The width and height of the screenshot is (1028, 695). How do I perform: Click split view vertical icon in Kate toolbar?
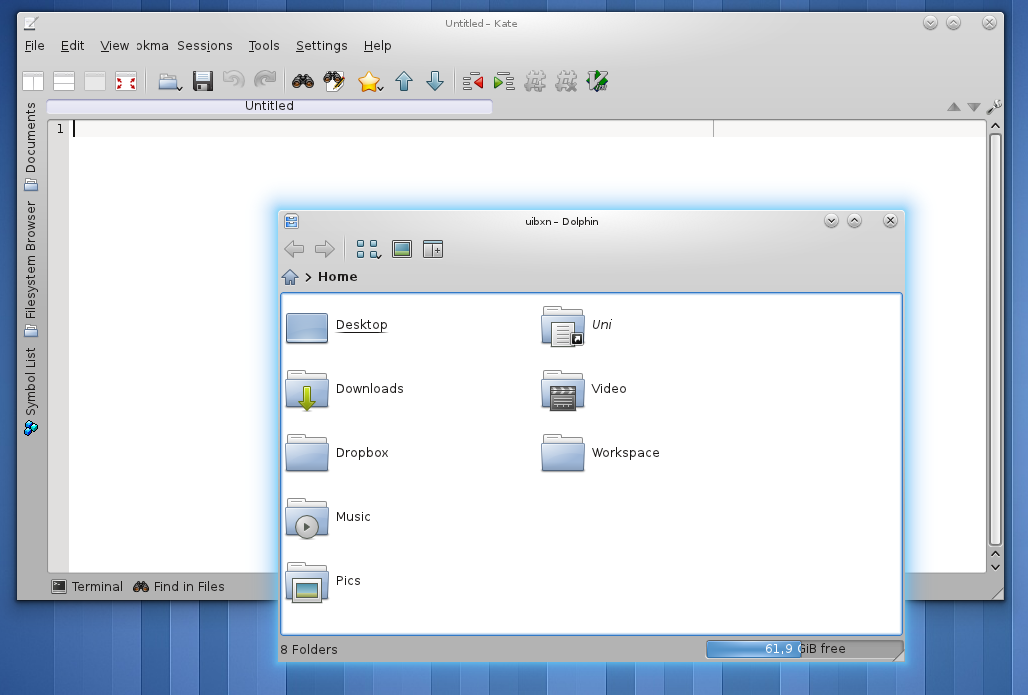(33, 81)
